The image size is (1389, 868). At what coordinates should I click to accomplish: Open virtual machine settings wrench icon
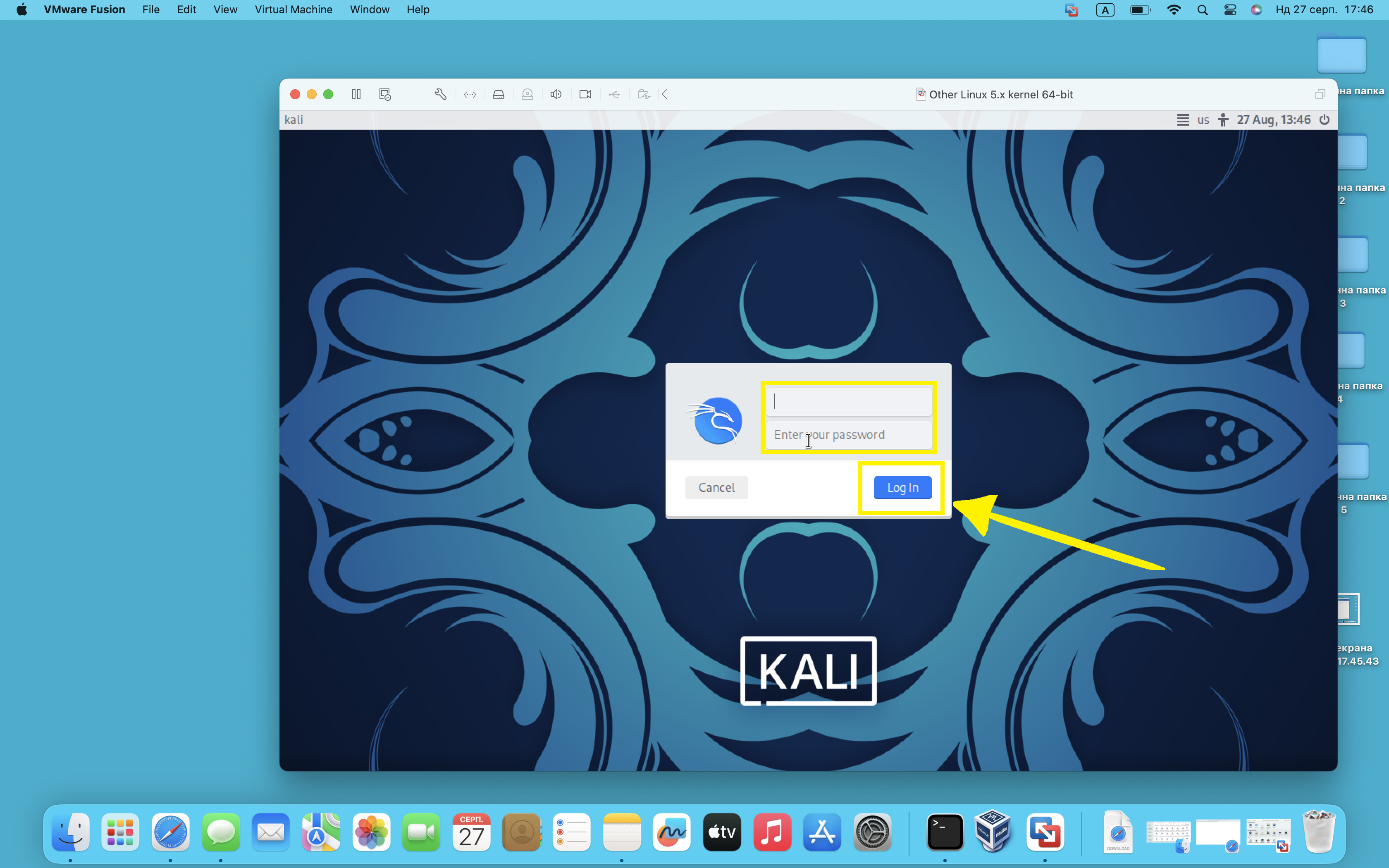(x=440, y=94)
